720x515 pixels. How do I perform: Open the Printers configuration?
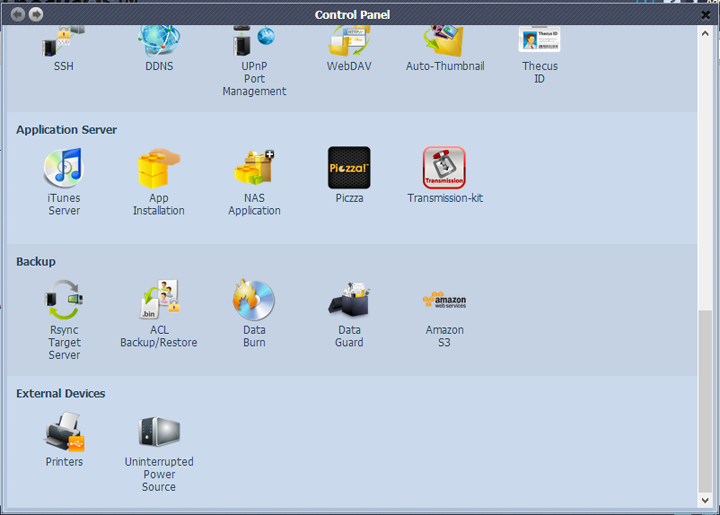point(64,432)
